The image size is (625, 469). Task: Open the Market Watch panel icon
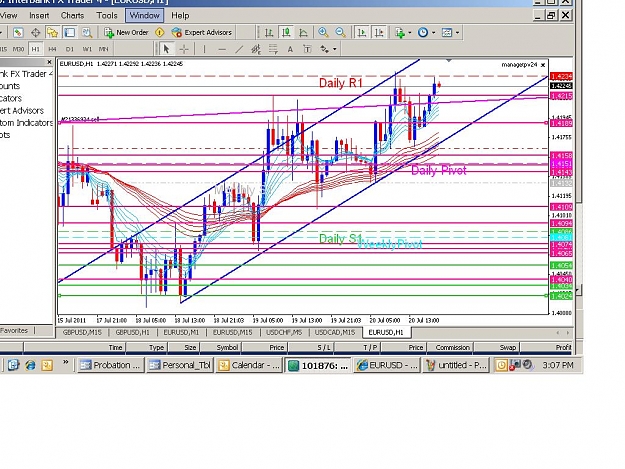click(18, 33)
